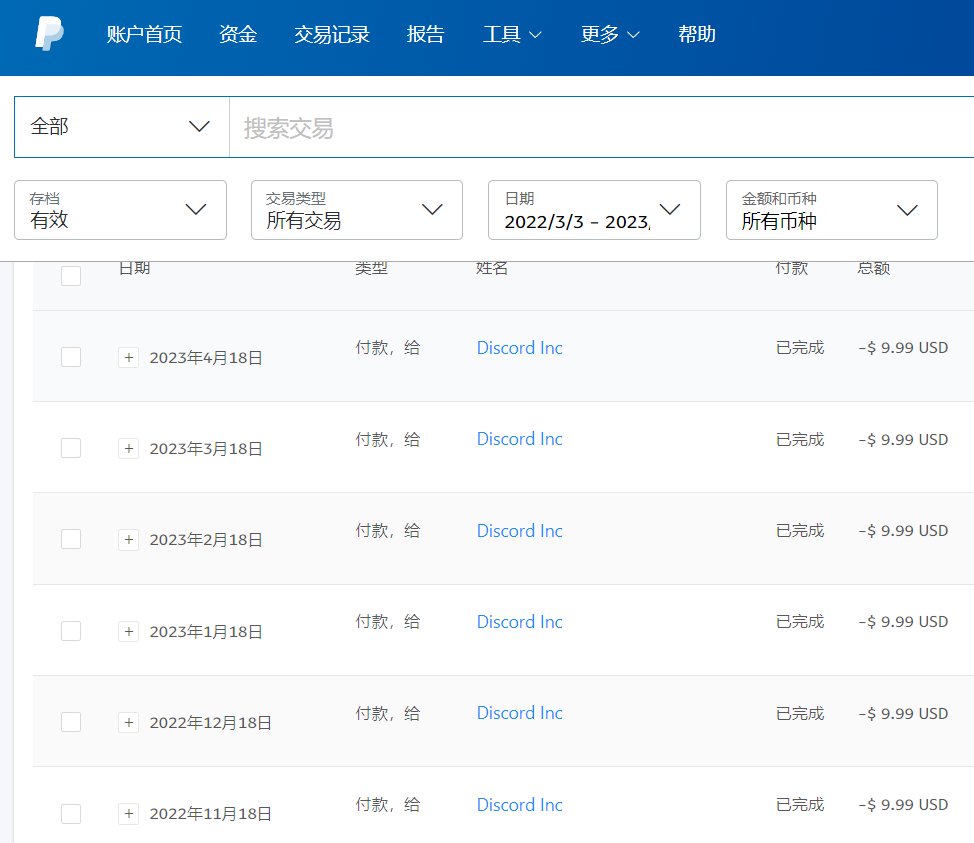This screenshot has height=843, width=974.
Task: Tick the checkbox for 2023年2月18日 row
Action: (x=71, y=539)
